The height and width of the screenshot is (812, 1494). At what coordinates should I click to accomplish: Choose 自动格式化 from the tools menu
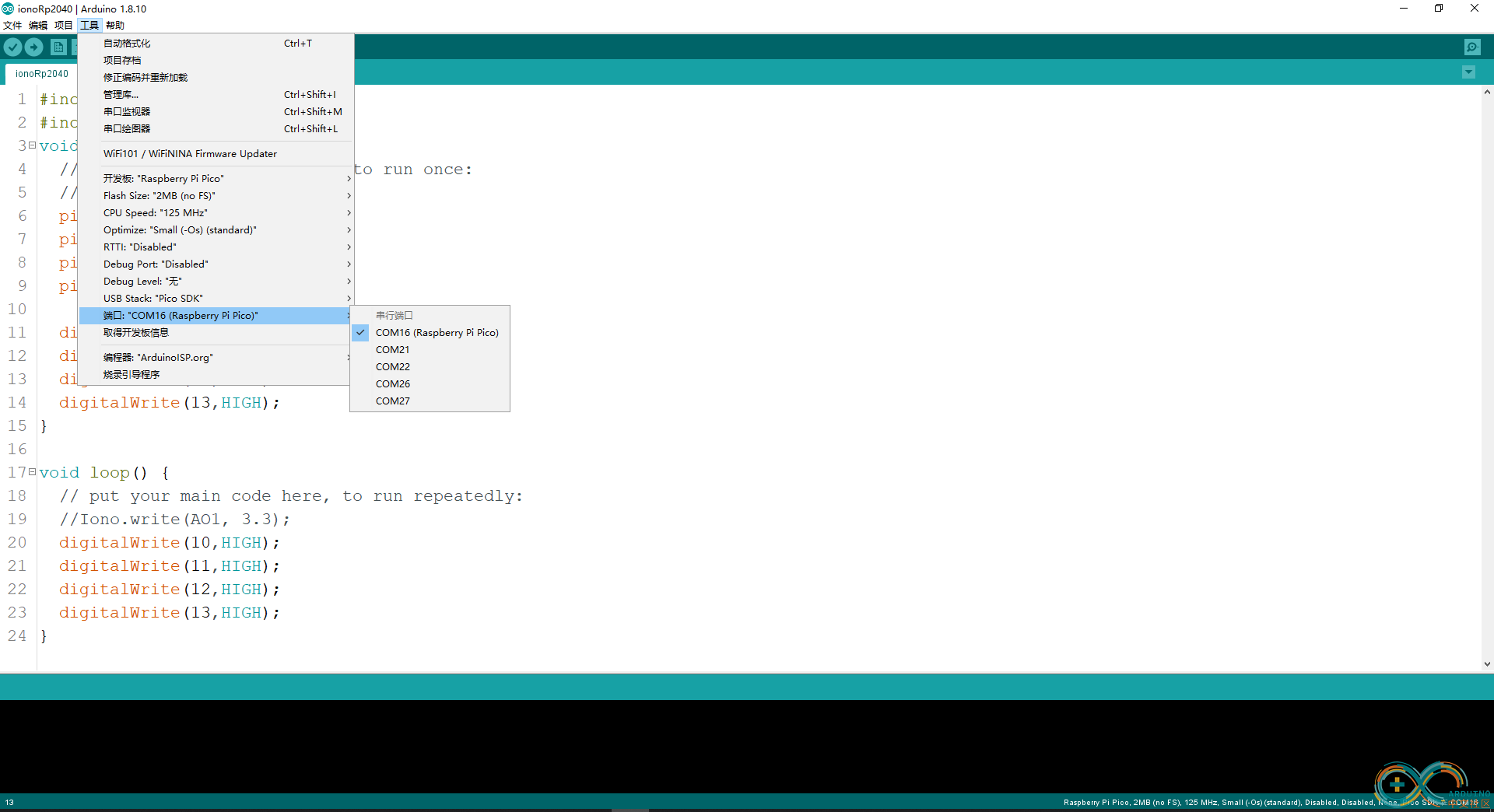(x=216, y=44)
